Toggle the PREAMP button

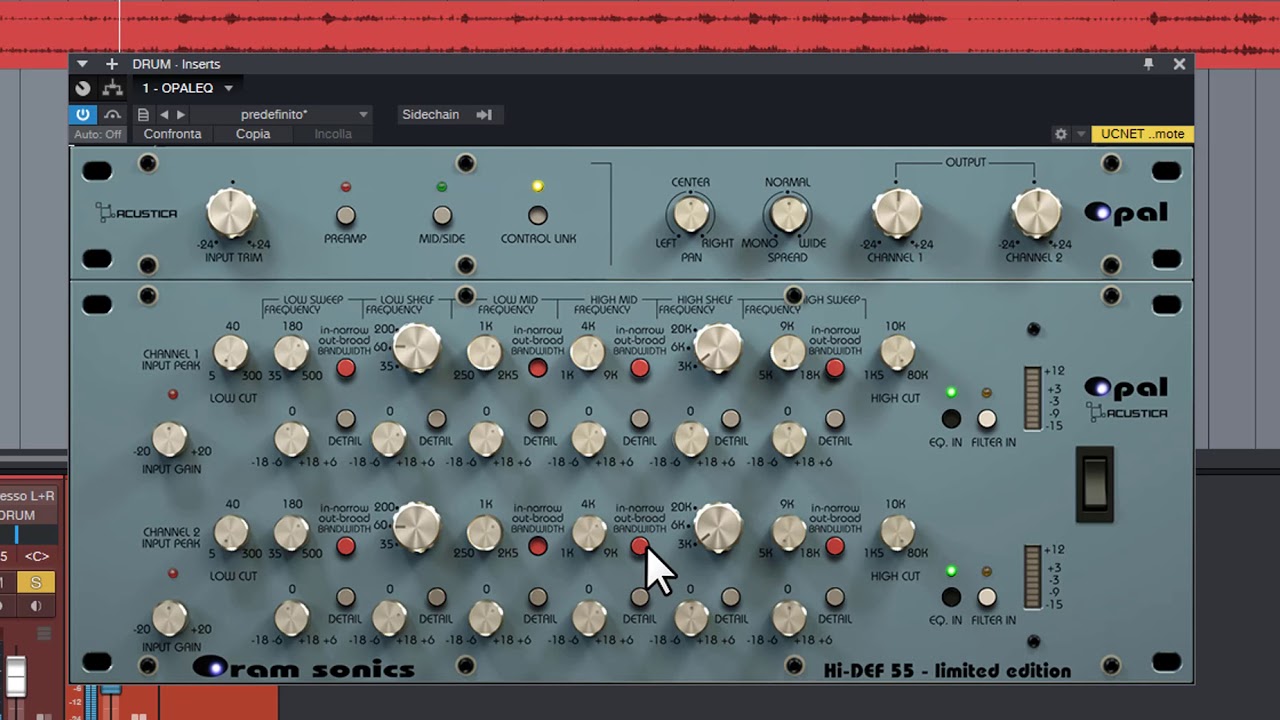coord(345,215)
